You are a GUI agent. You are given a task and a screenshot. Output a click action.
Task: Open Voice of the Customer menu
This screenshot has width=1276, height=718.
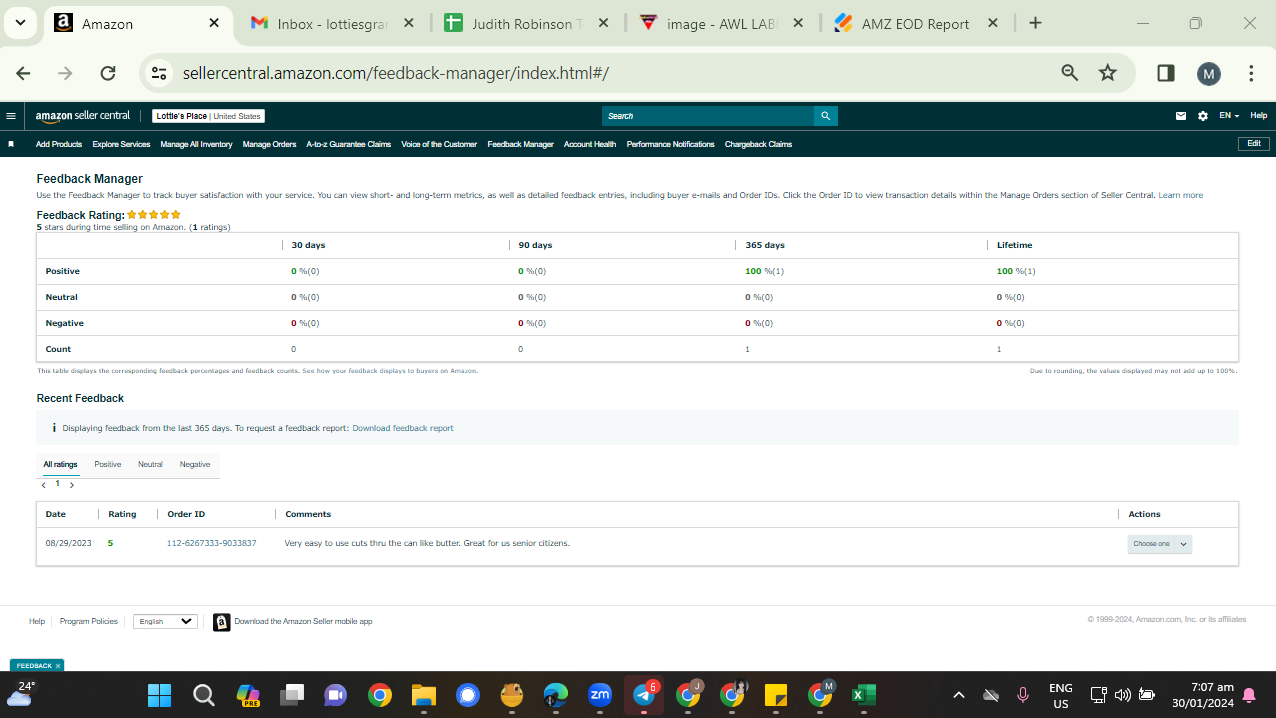tap(439, 144)
